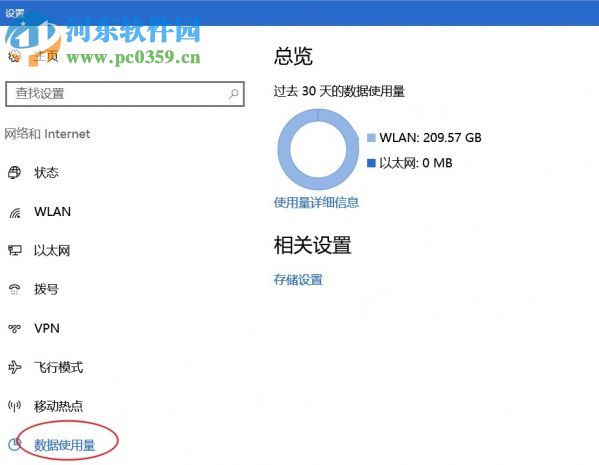Viewport: 599px width, 465px height.
Task: Select 飞行模式 from the sidebar
Action: point(58,367)
